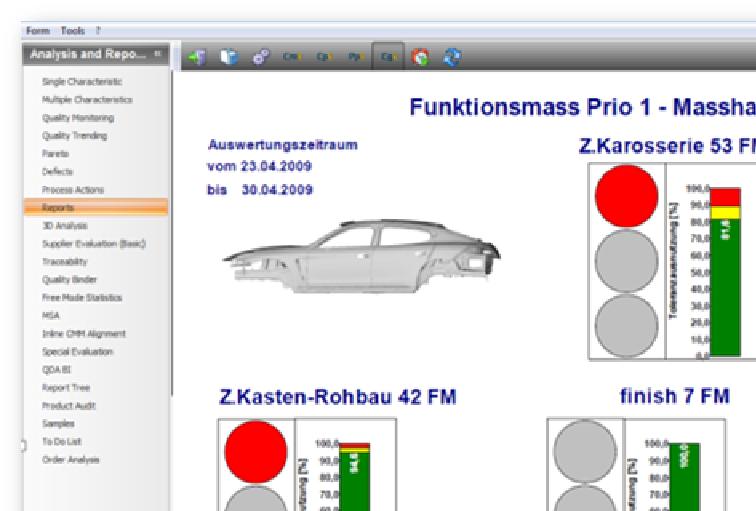
Task: Open the Form menu
Action: 38,31
